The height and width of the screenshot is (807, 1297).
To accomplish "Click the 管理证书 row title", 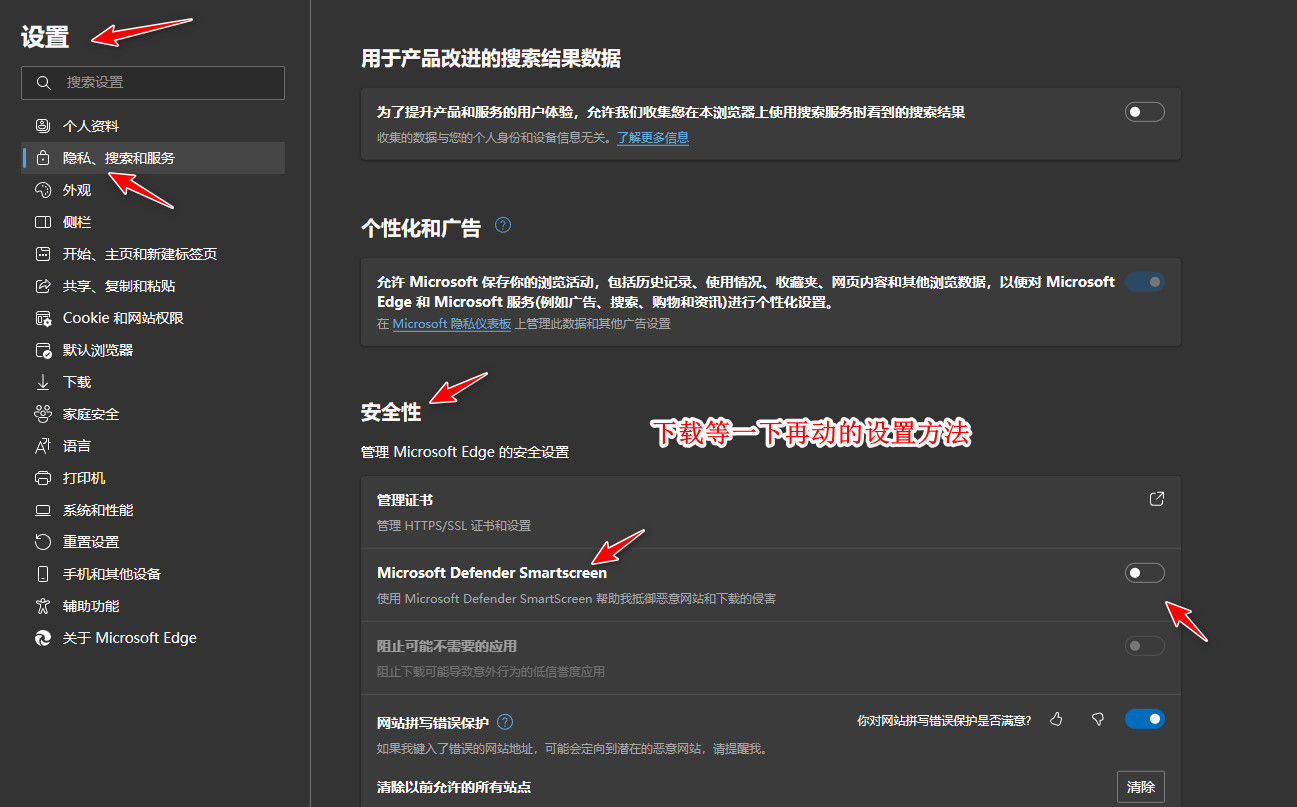I will point(405,500).
